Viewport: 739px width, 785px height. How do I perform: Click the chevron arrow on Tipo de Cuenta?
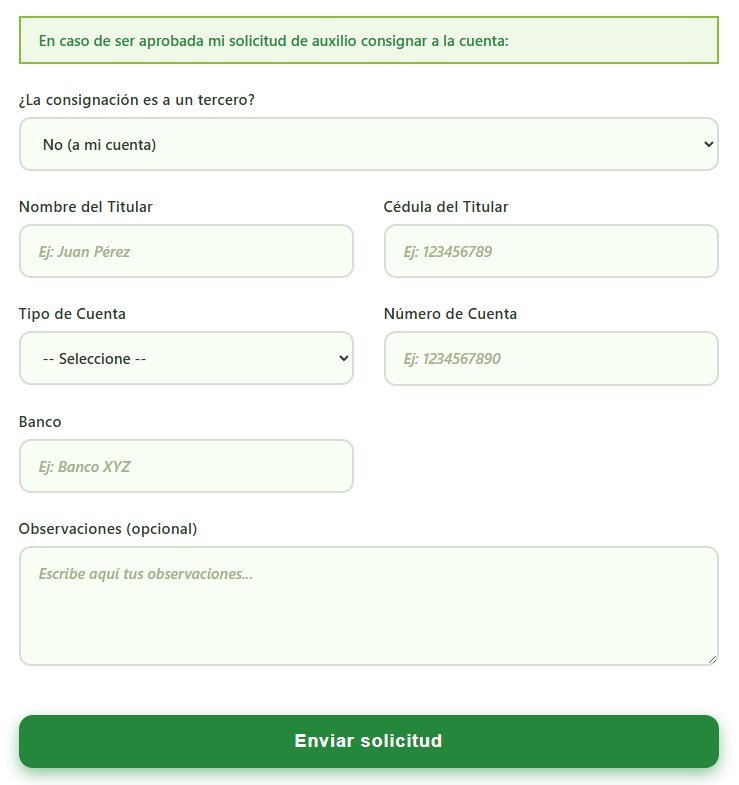tap(344, 358)
